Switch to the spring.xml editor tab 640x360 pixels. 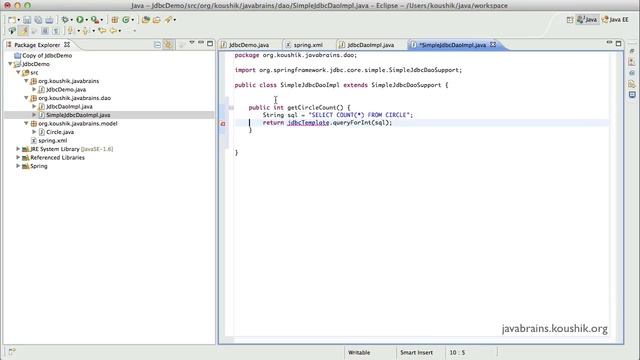pyautogui.click(x=308, y=45)
